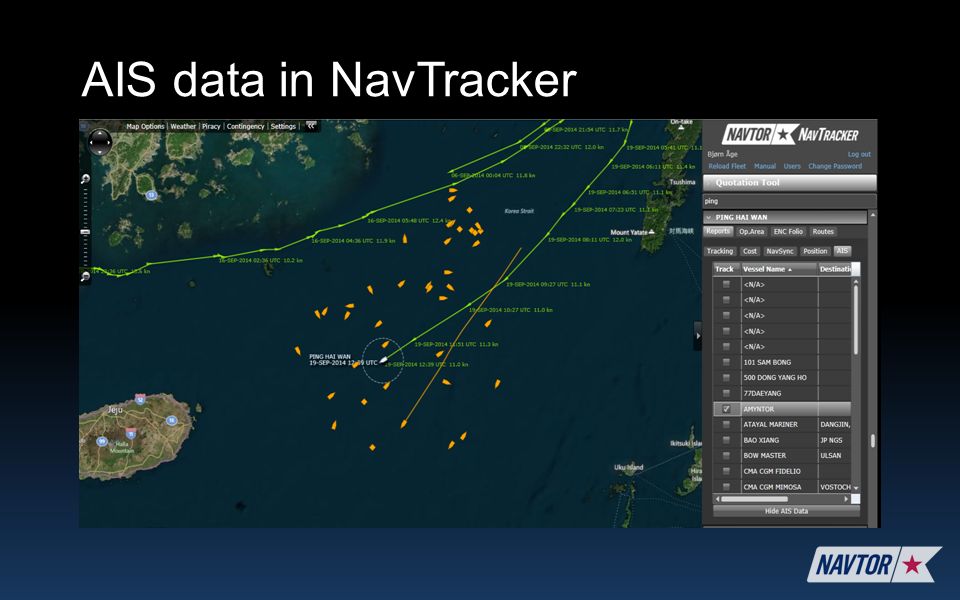Uncheck the AMYNTOR track checkbox
Screen dimensions: 960x600
727,409
